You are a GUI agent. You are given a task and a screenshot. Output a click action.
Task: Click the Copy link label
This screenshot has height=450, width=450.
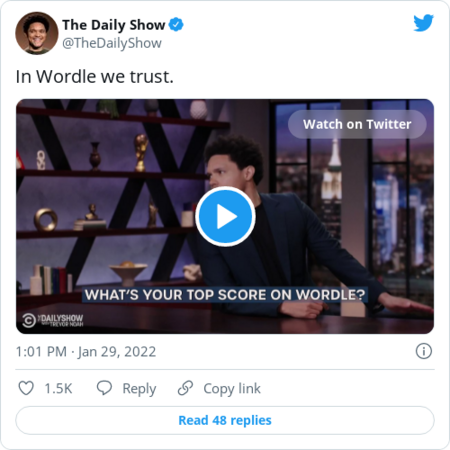pyautogui.click(x=232, y=389)
